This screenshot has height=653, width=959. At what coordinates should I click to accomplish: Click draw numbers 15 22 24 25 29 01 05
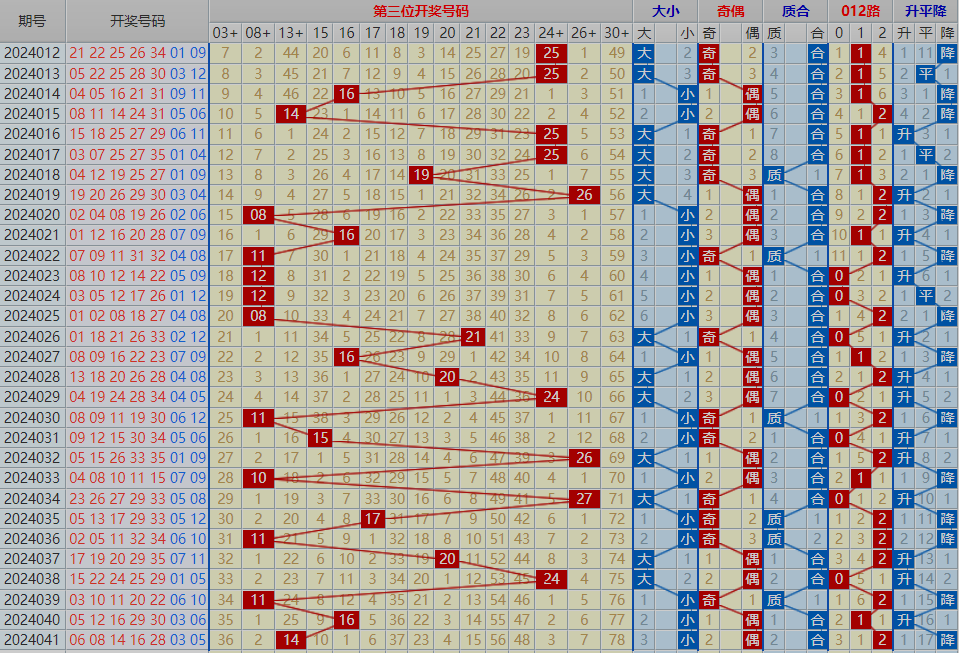(x=138, y=579)
